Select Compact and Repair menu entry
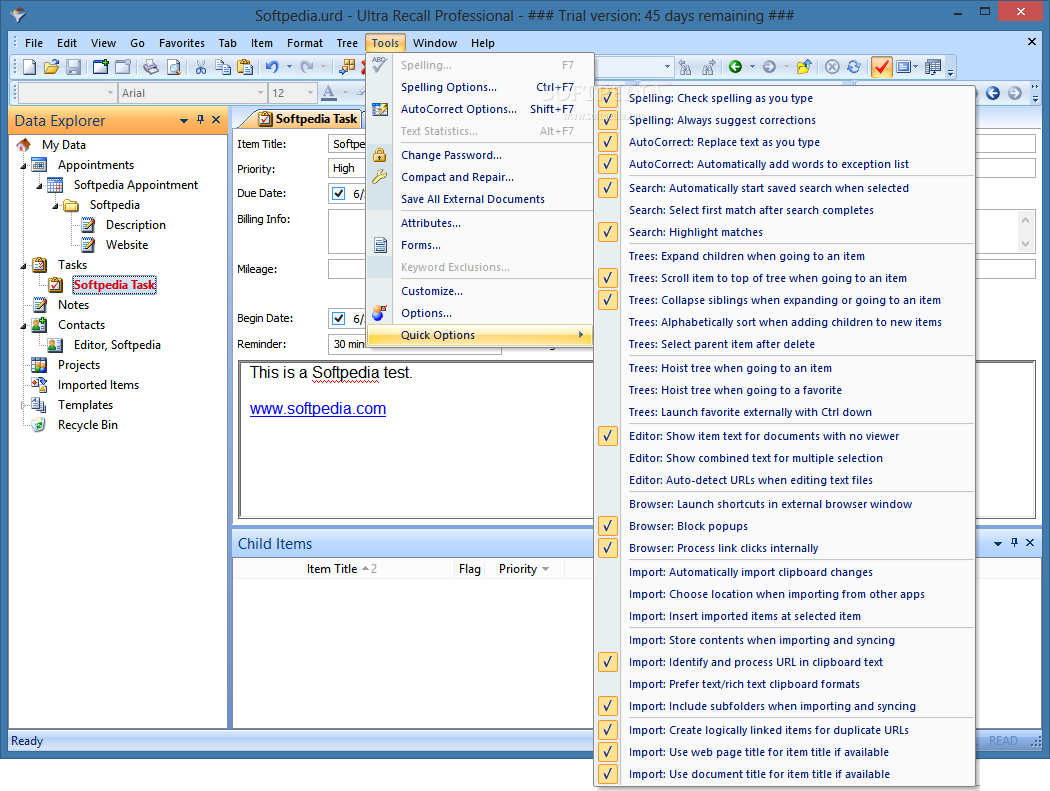This screenshot has height=791, width=1050. (479, 177)
